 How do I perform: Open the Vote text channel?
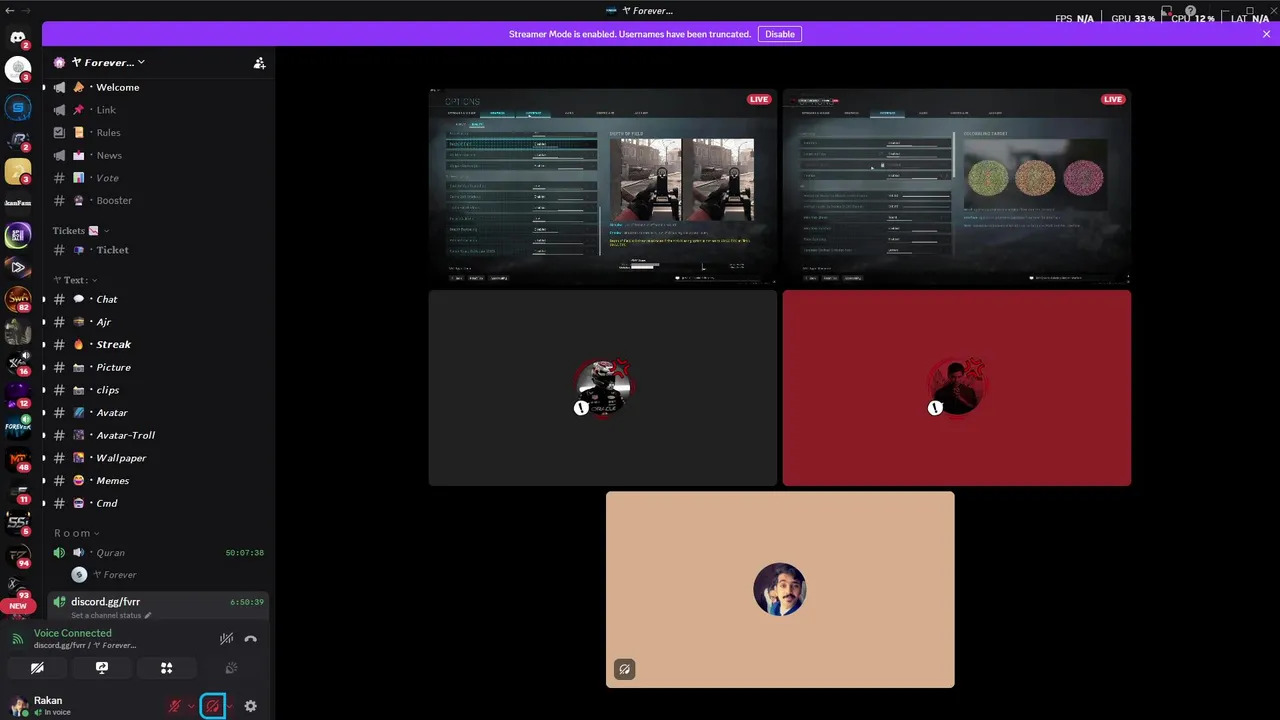point(157,178)
